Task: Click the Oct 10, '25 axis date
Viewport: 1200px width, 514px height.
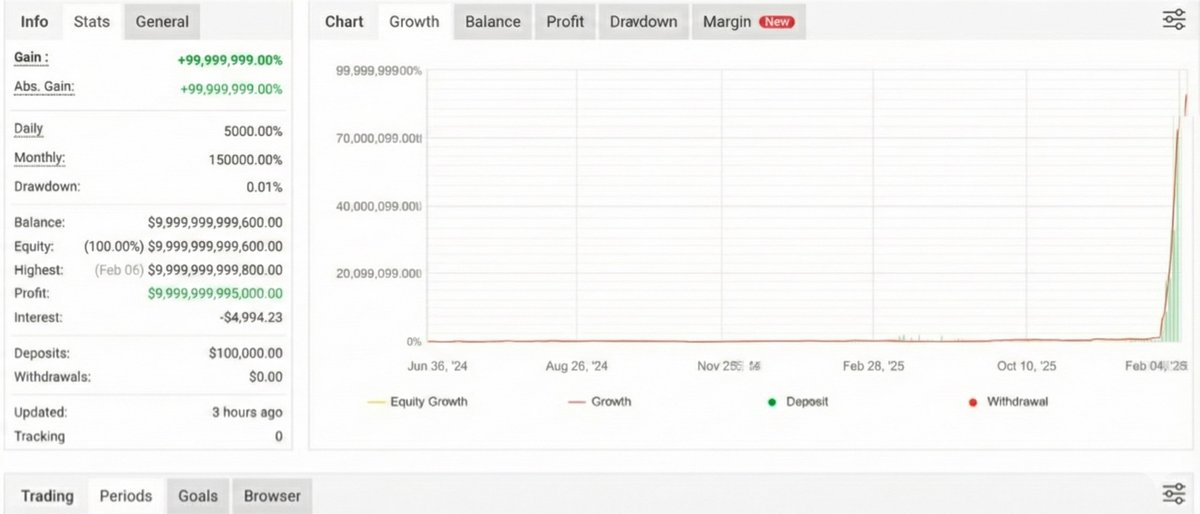Action: click(x=1026, y=367)
